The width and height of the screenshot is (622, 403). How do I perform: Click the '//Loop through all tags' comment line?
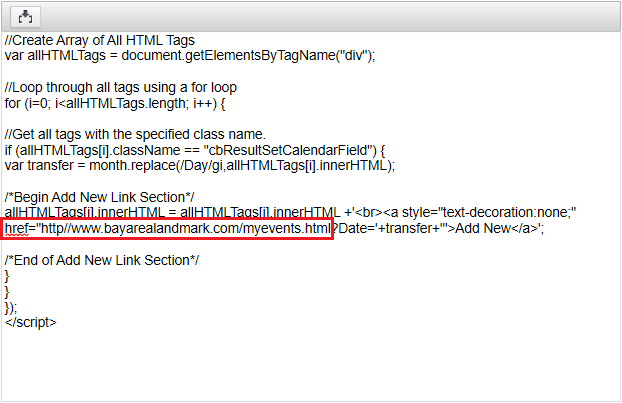121,87
